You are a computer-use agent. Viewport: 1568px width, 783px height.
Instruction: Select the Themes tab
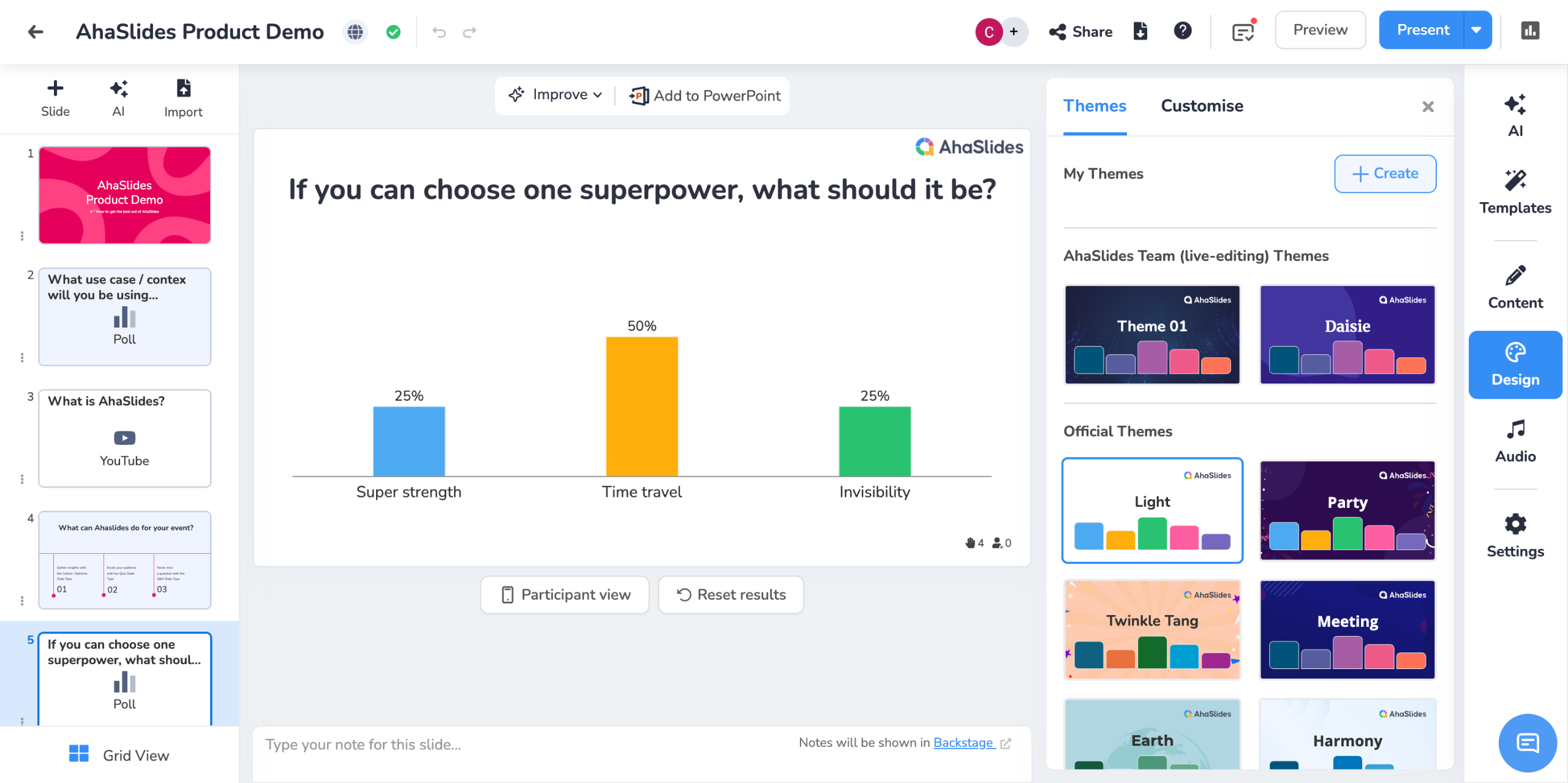(1095, 106)
